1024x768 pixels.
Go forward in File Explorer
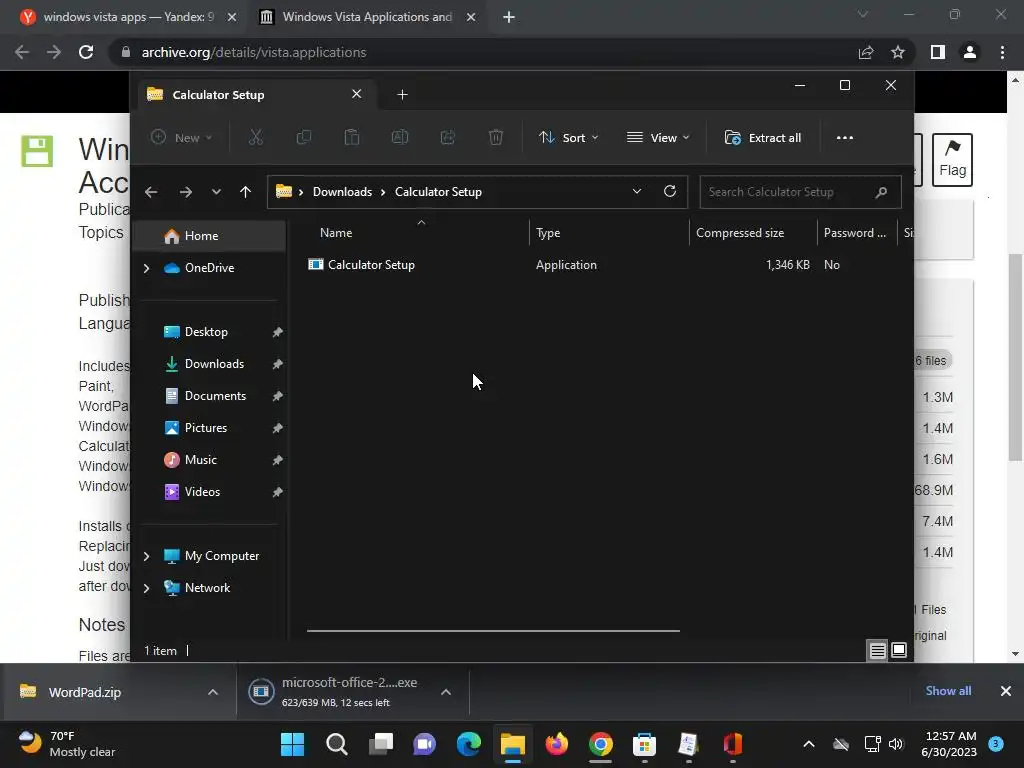[185, 192]
